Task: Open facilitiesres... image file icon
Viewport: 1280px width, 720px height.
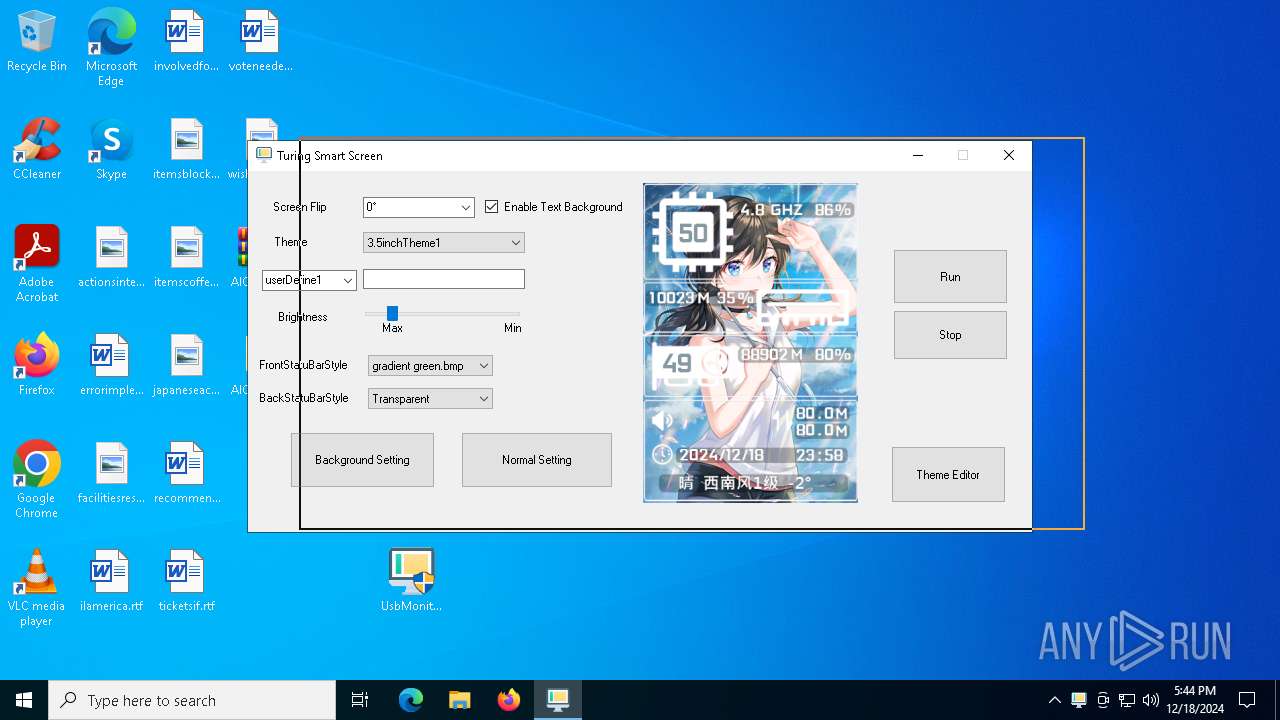Action: tap(111, 474)
